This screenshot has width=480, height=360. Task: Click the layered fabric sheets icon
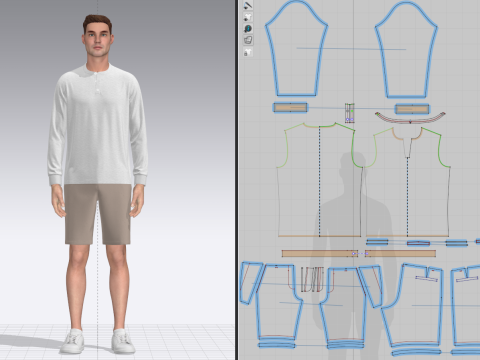(248, 40)
